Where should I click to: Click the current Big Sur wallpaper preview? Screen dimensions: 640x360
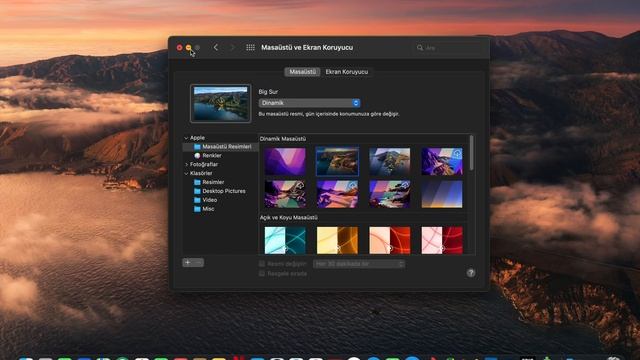click(x=220, y=104)
